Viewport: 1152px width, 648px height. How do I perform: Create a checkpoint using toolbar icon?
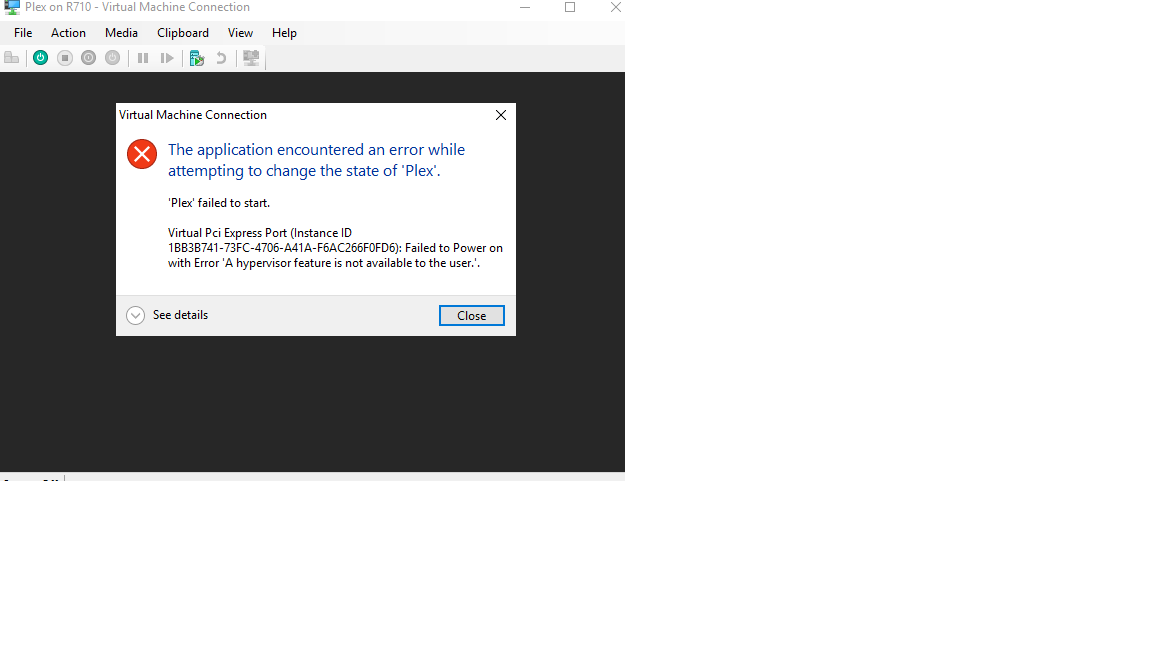[x=197, y=58]
